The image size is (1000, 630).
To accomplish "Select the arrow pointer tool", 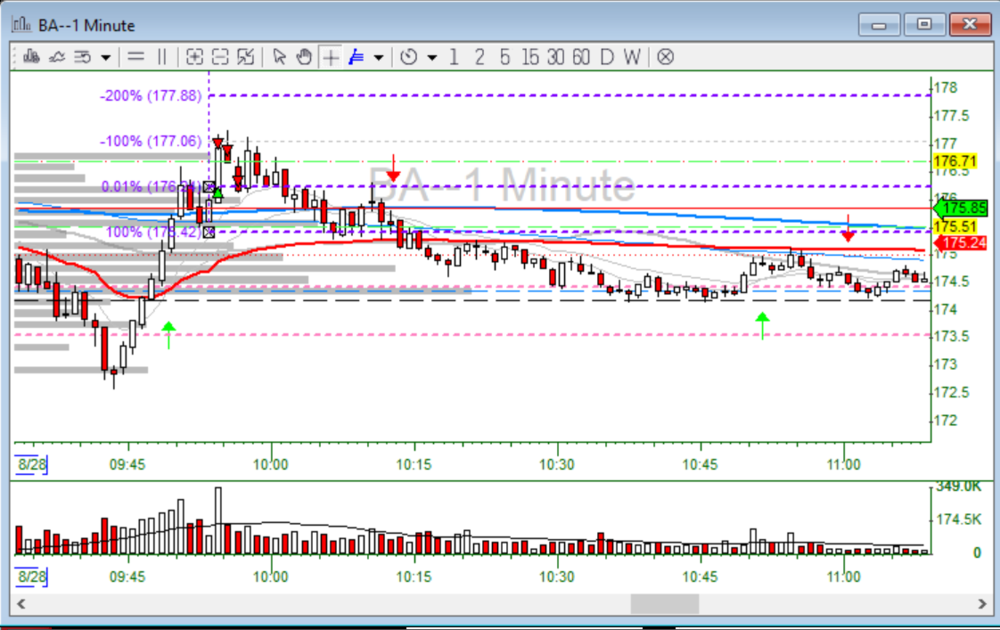I will point(279,57).
